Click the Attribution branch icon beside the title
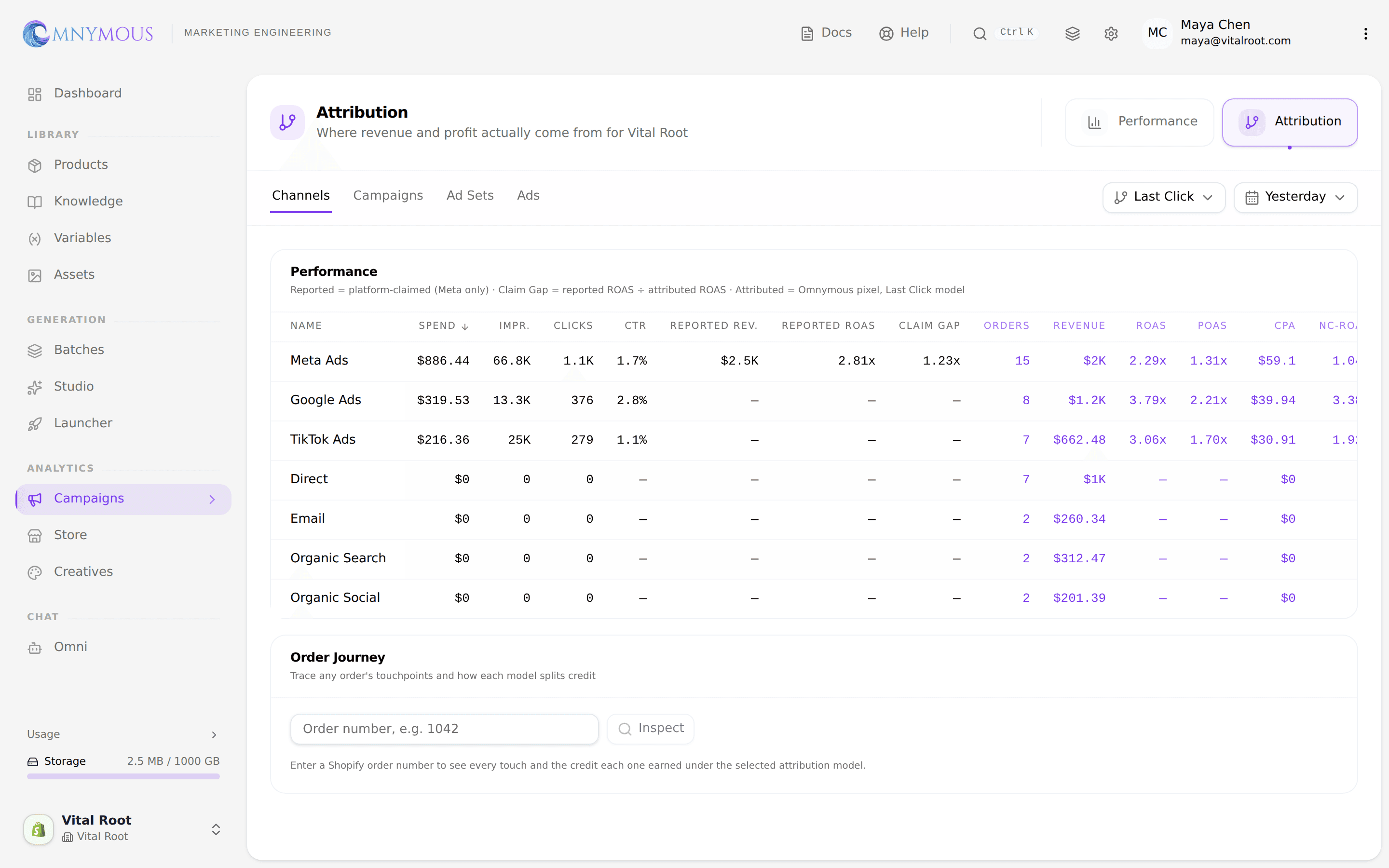 point(287,122)
